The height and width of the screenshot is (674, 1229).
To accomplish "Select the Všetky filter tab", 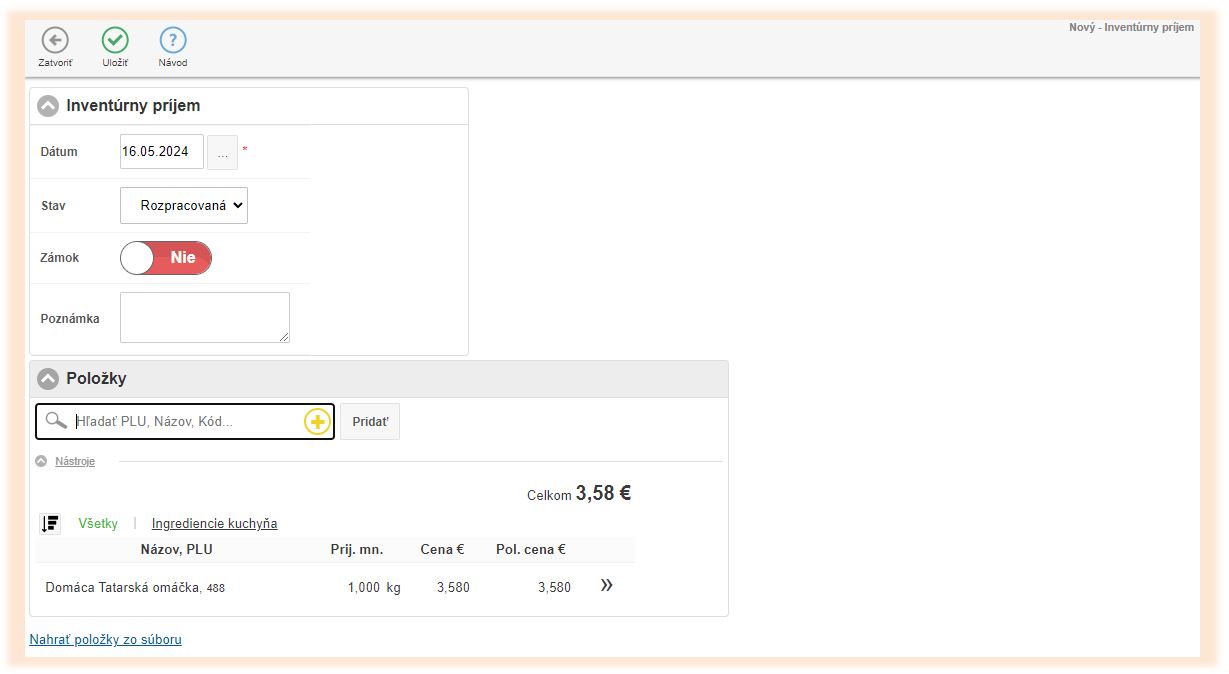I will (x=98, y=523).
